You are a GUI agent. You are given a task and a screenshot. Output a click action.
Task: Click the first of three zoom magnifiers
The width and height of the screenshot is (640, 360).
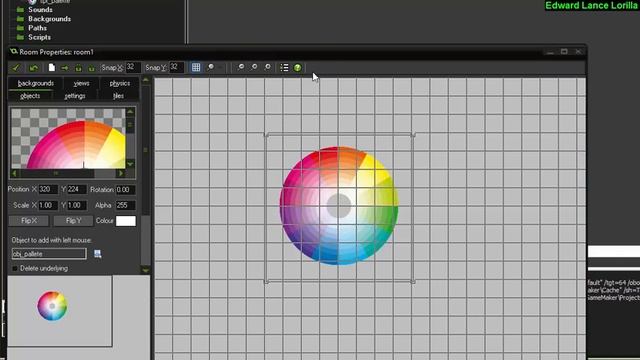pyautogui.click(x=241, y=67)
